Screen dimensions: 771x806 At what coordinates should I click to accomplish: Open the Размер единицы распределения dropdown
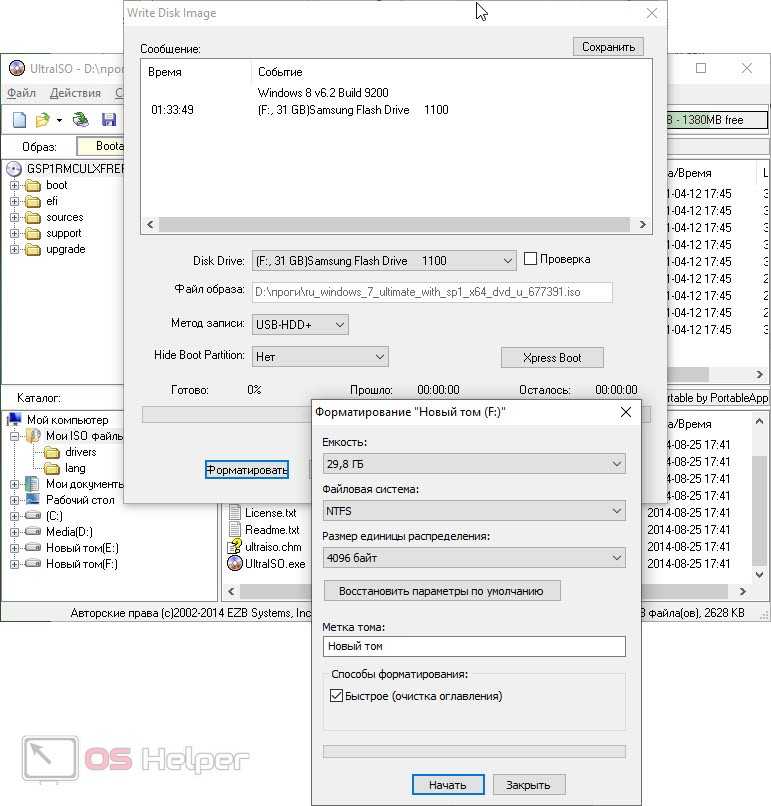474,558
